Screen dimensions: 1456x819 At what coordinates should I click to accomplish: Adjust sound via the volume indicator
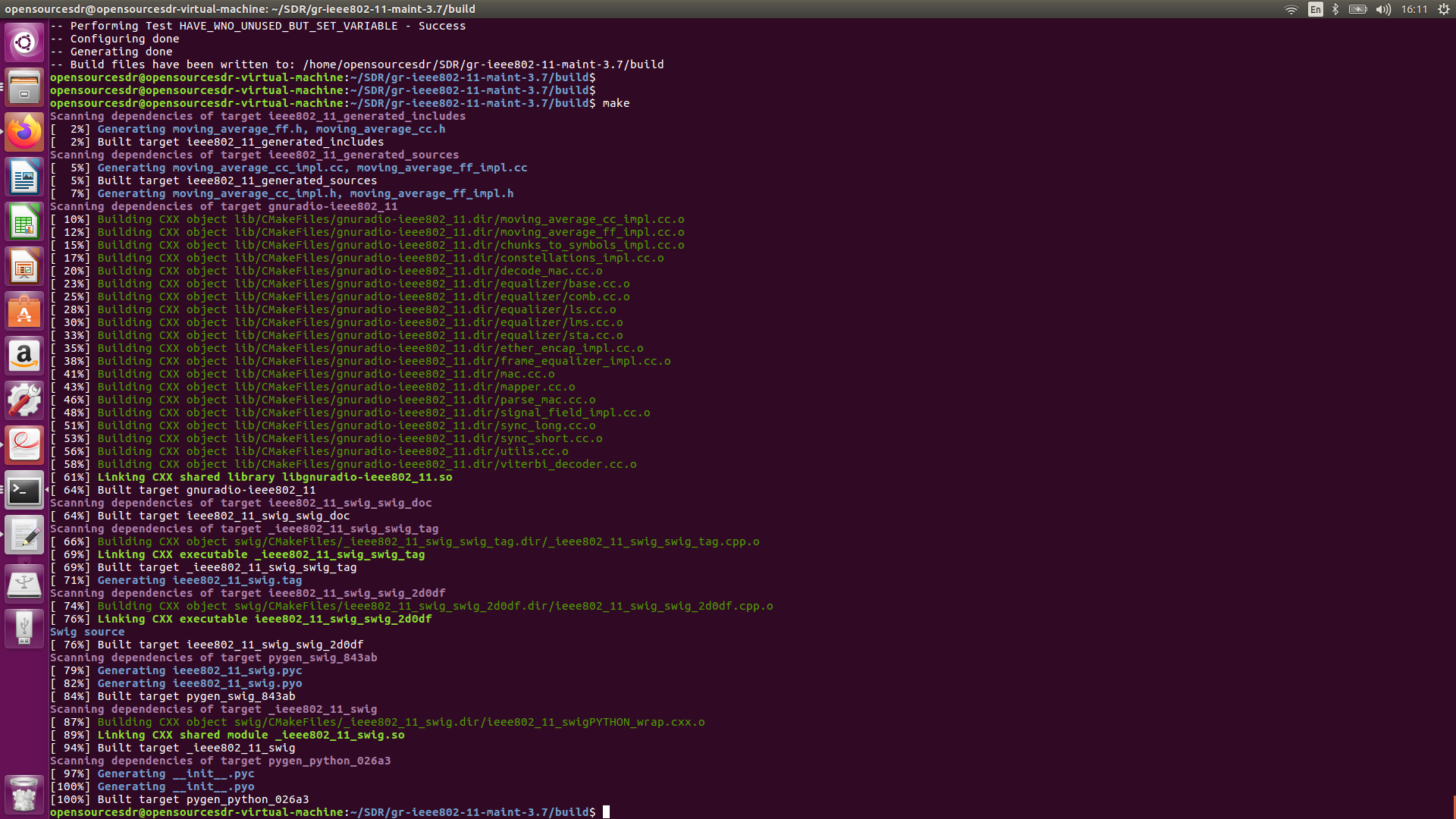coord(1383,10)
